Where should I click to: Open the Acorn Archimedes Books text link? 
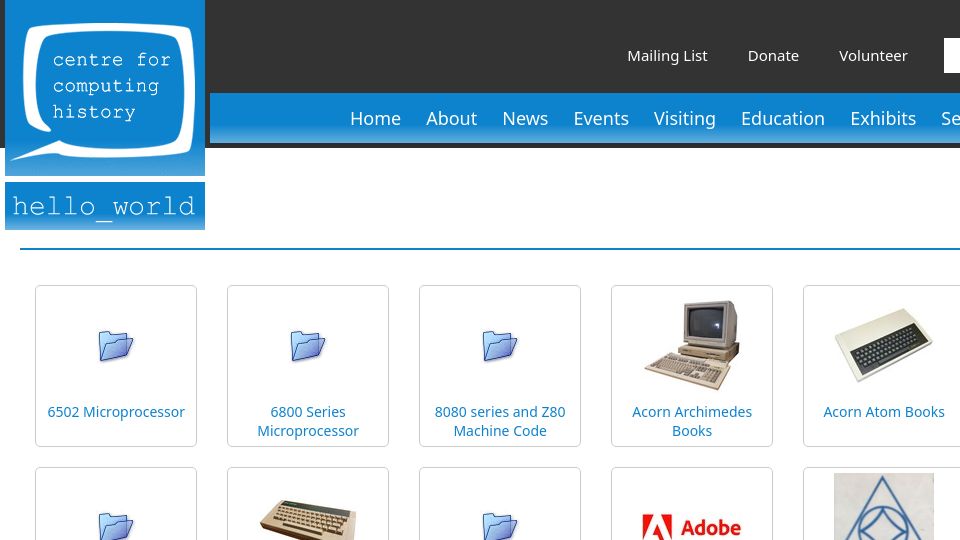coord(692,421)
